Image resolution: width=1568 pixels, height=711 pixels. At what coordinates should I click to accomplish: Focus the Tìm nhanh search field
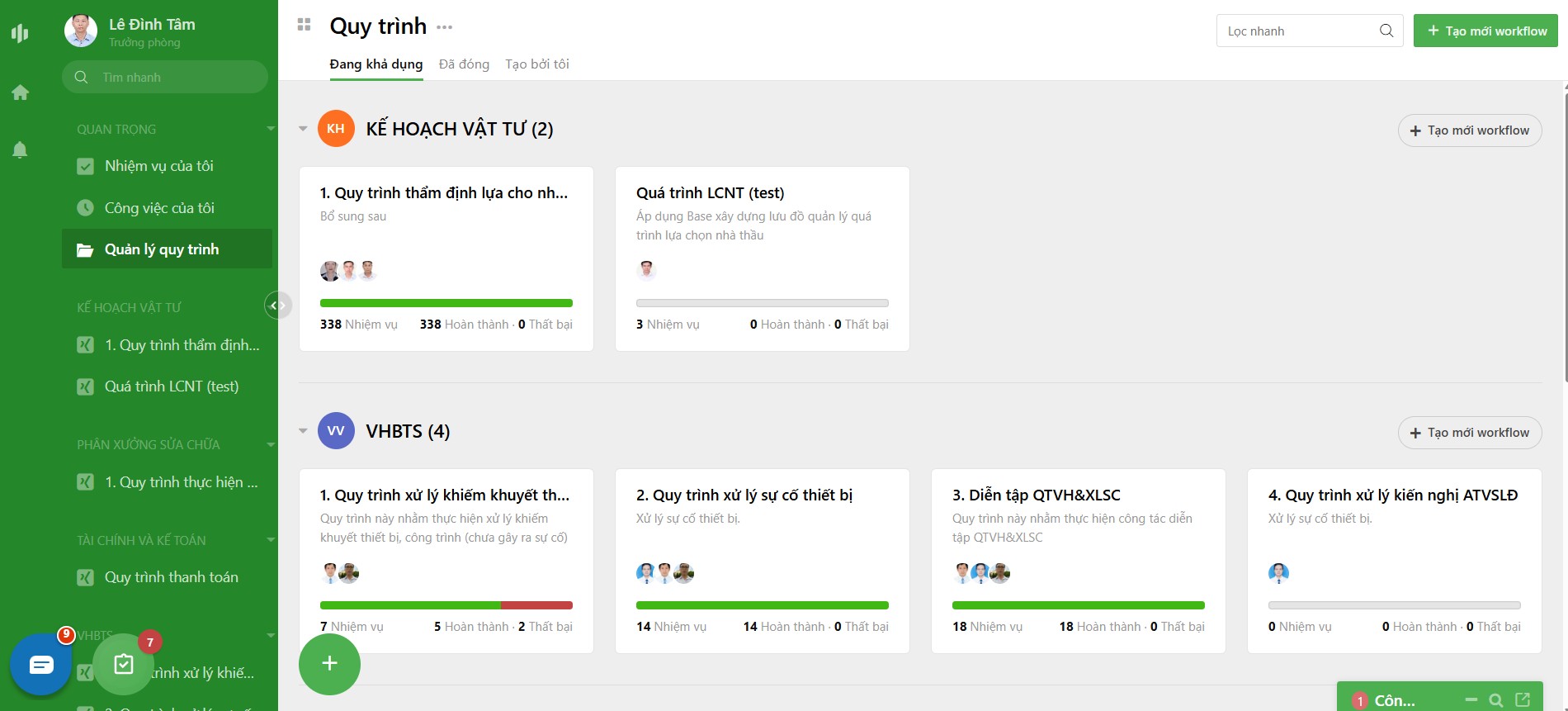[x=173, y=78]
